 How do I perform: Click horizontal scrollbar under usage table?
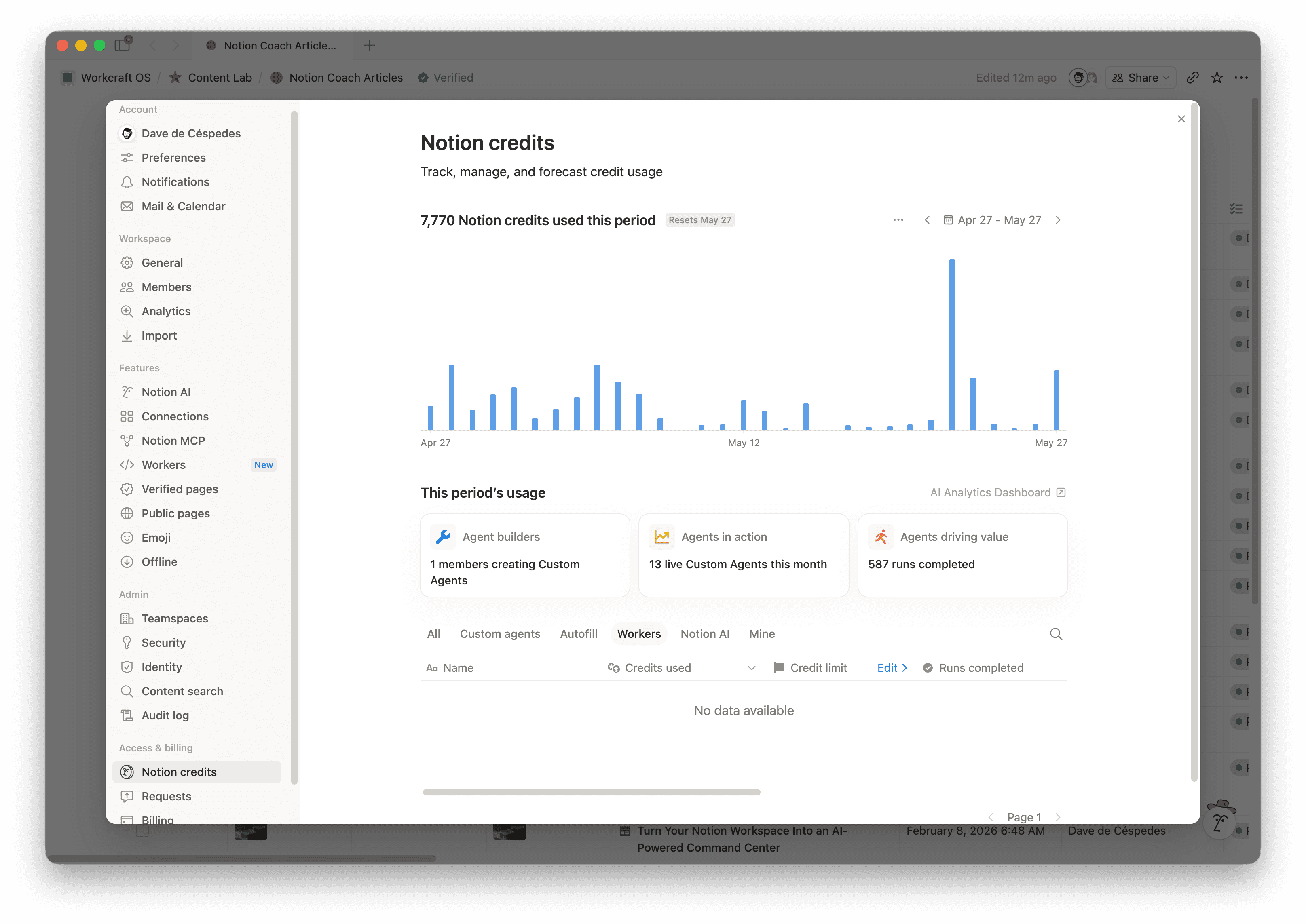coord(591,792)
